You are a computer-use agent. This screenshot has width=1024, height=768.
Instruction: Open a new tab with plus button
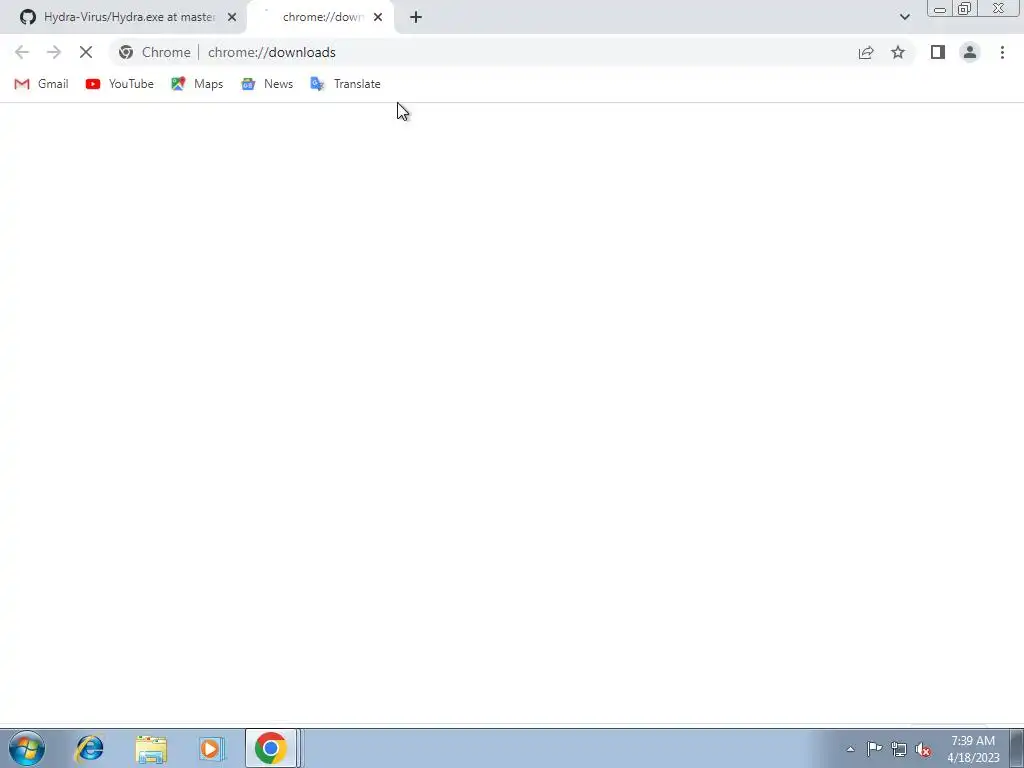point(416,17)
